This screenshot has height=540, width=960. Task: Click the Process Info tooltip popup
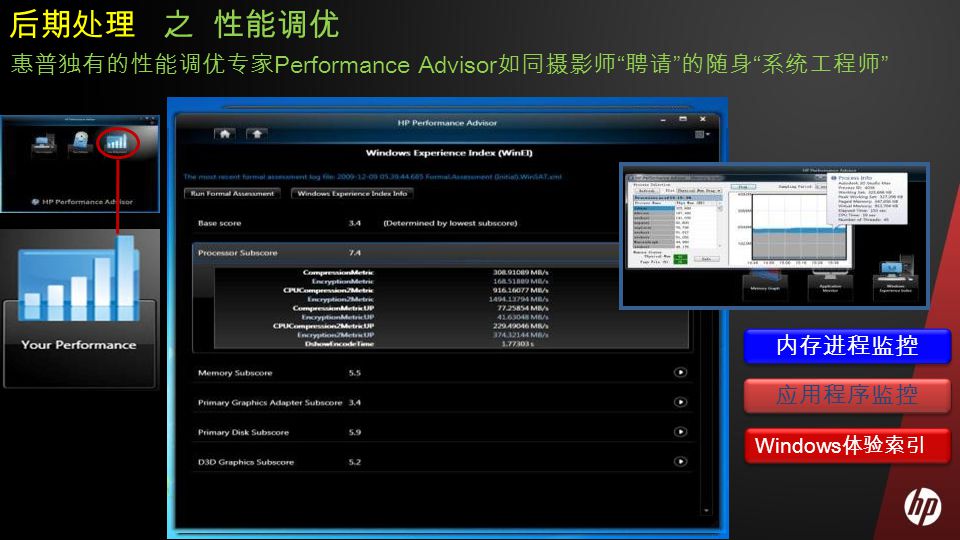(867, 198)
